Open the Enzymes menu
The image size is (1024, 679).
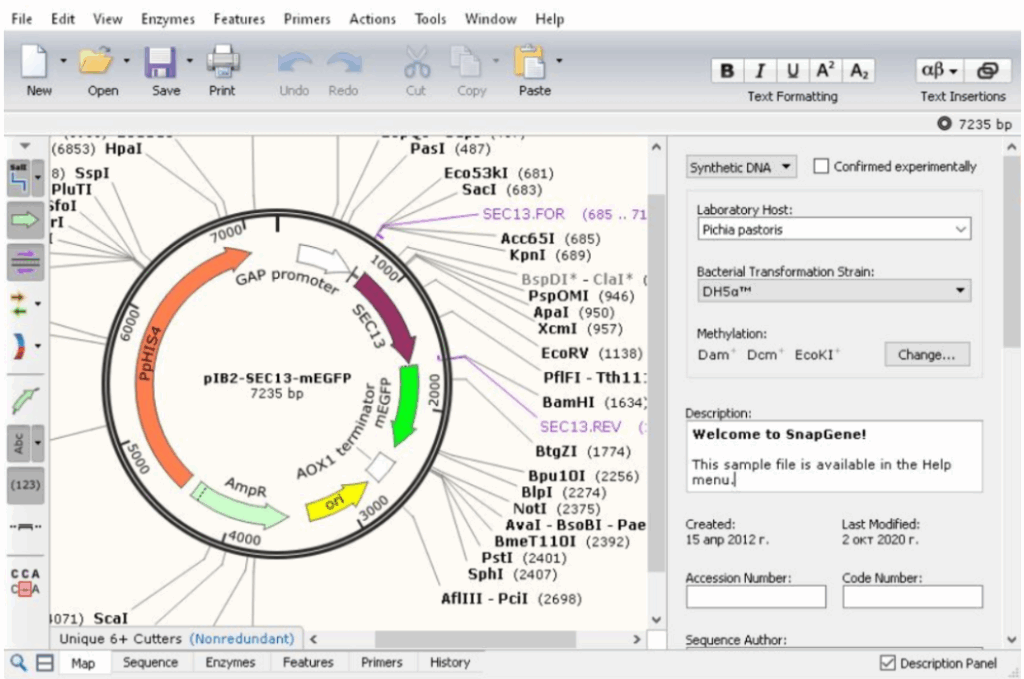pos(168,19)
